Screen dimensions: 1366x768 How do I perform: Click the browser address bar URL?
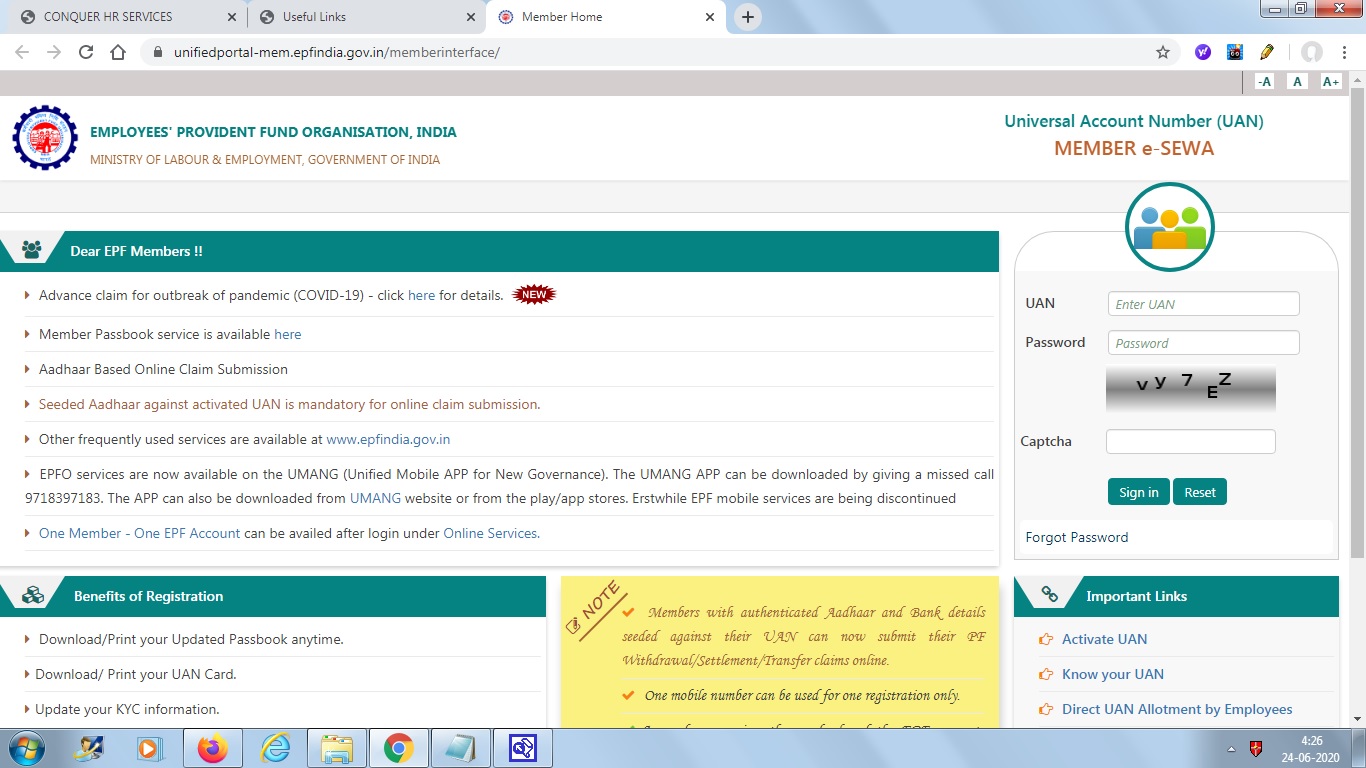coord(336,52)
